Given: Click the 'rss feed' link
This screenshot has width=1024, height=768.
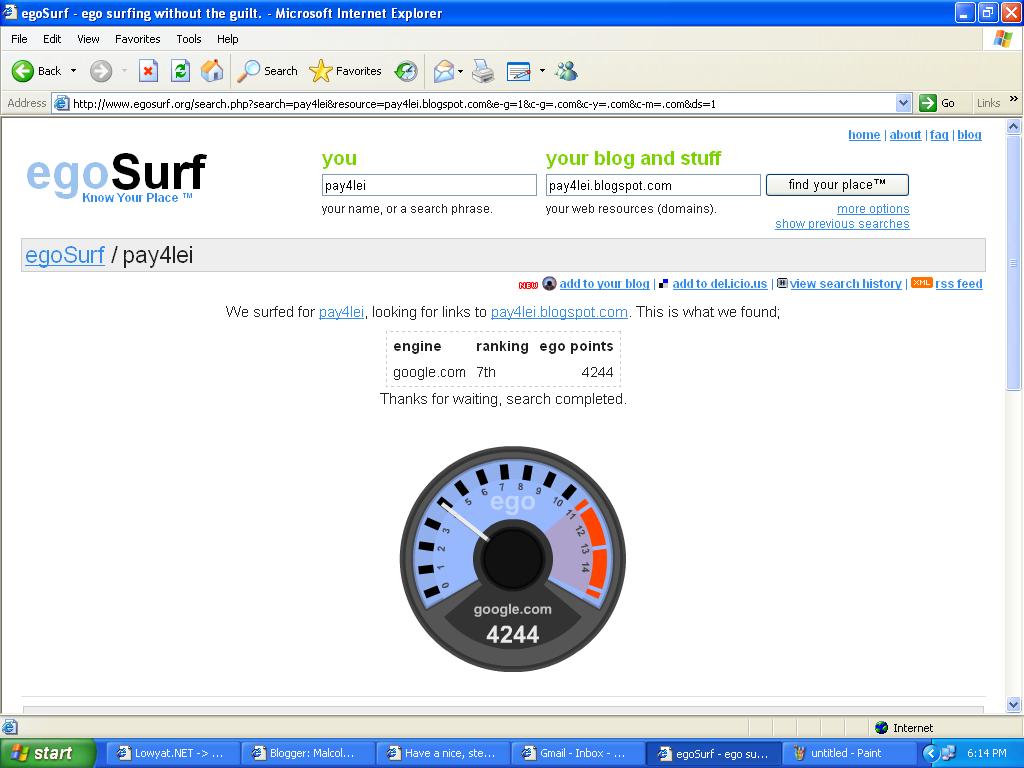Looking at the screenshot, I should (959, 283).
